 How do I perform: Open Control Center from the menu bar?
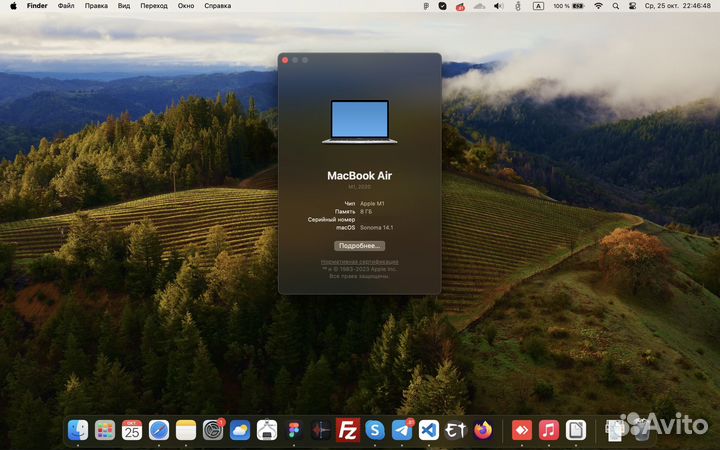[x=632, y=6]
